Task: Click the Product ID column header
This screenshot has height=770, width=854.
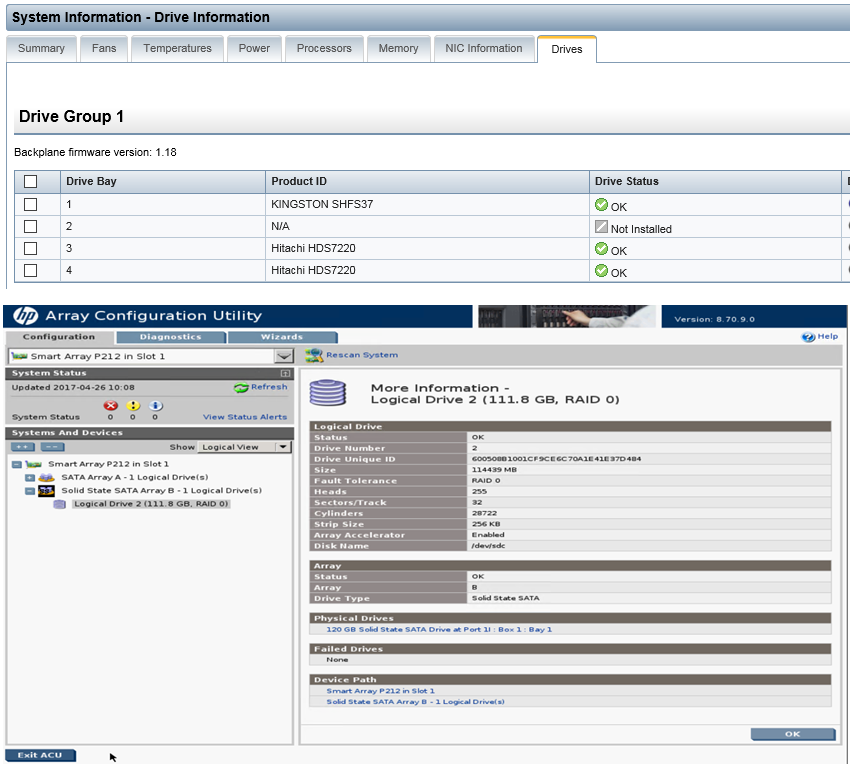Action: 427,182
